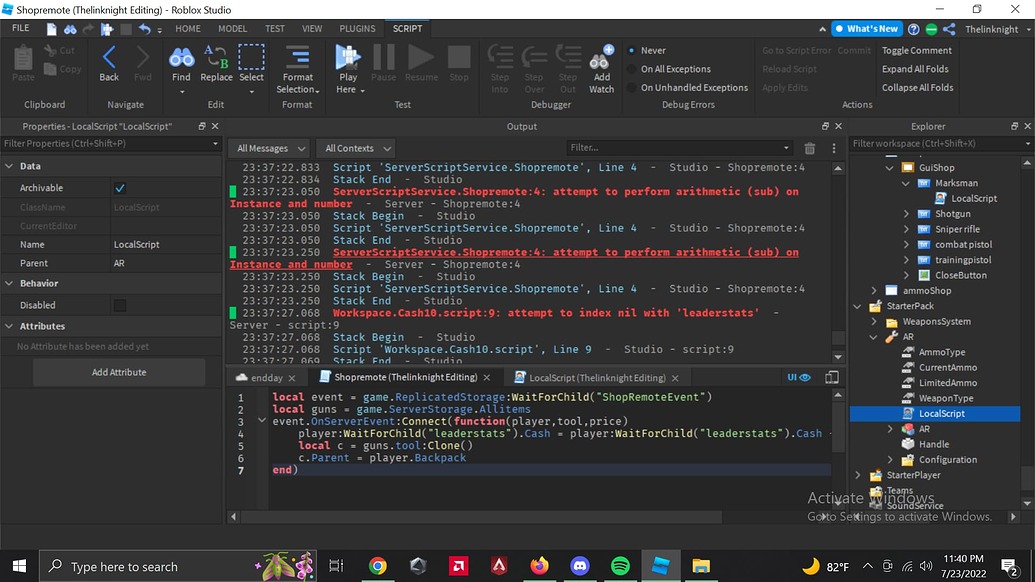1035x582 pixels.
Task: Click the binoculars icon in quick access bar
Action: (69, 29)
